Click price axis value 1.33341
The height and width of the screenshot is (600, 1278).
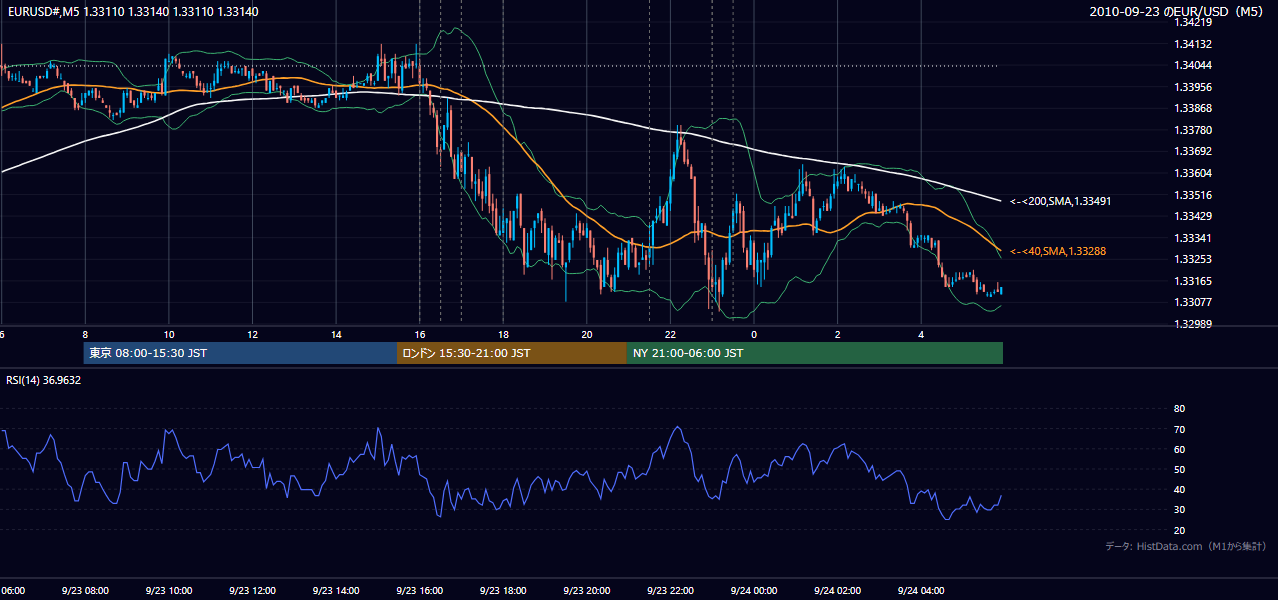(1194, 238)
